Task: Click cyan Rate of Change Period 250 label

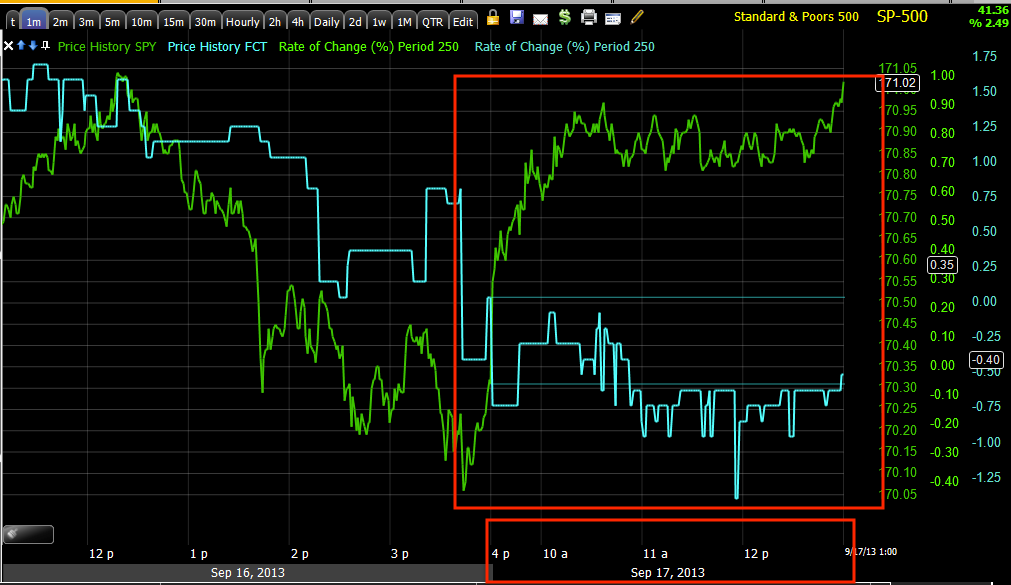Action: click(x=565, y=46)
